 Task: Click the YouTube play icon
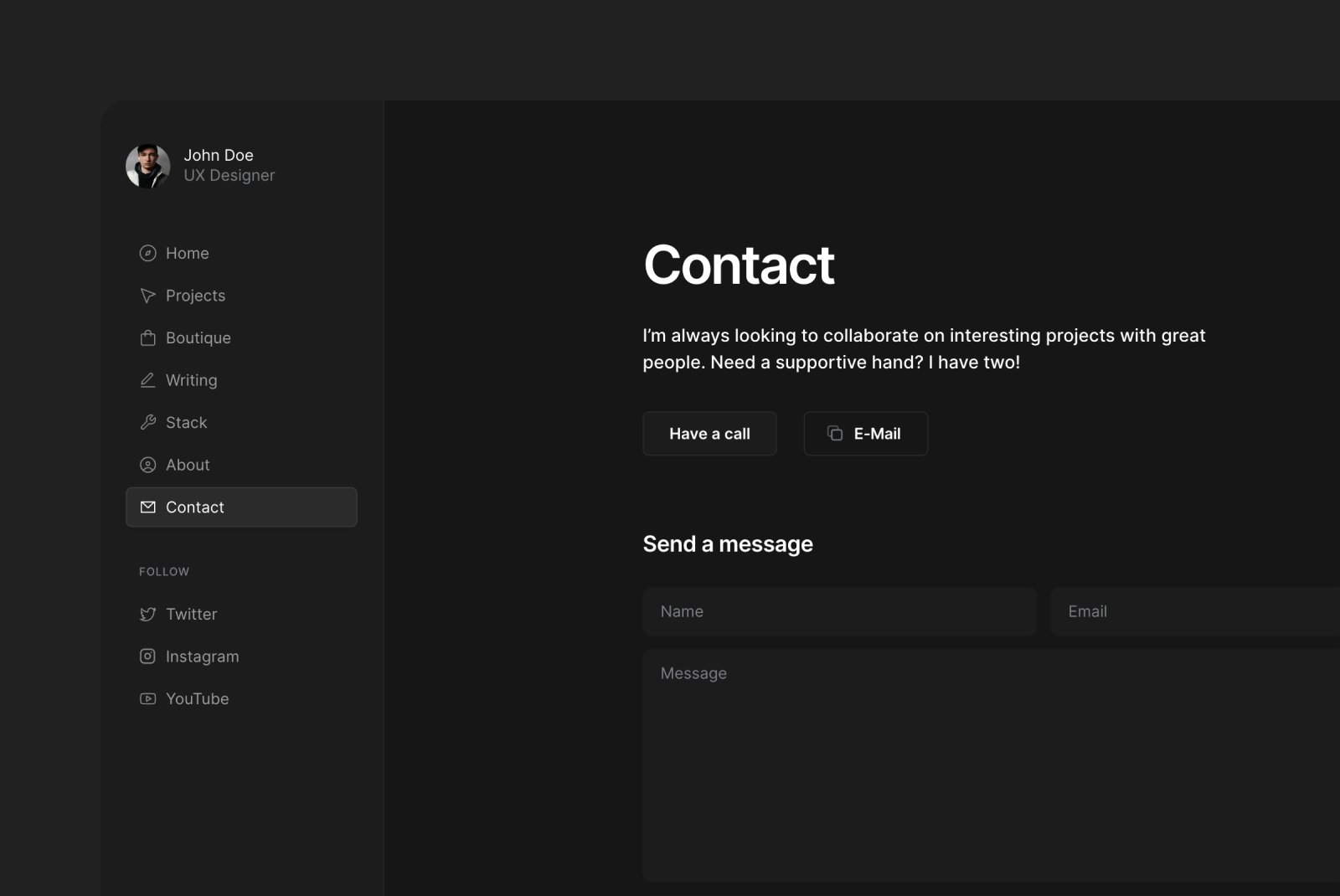point(147,698)
